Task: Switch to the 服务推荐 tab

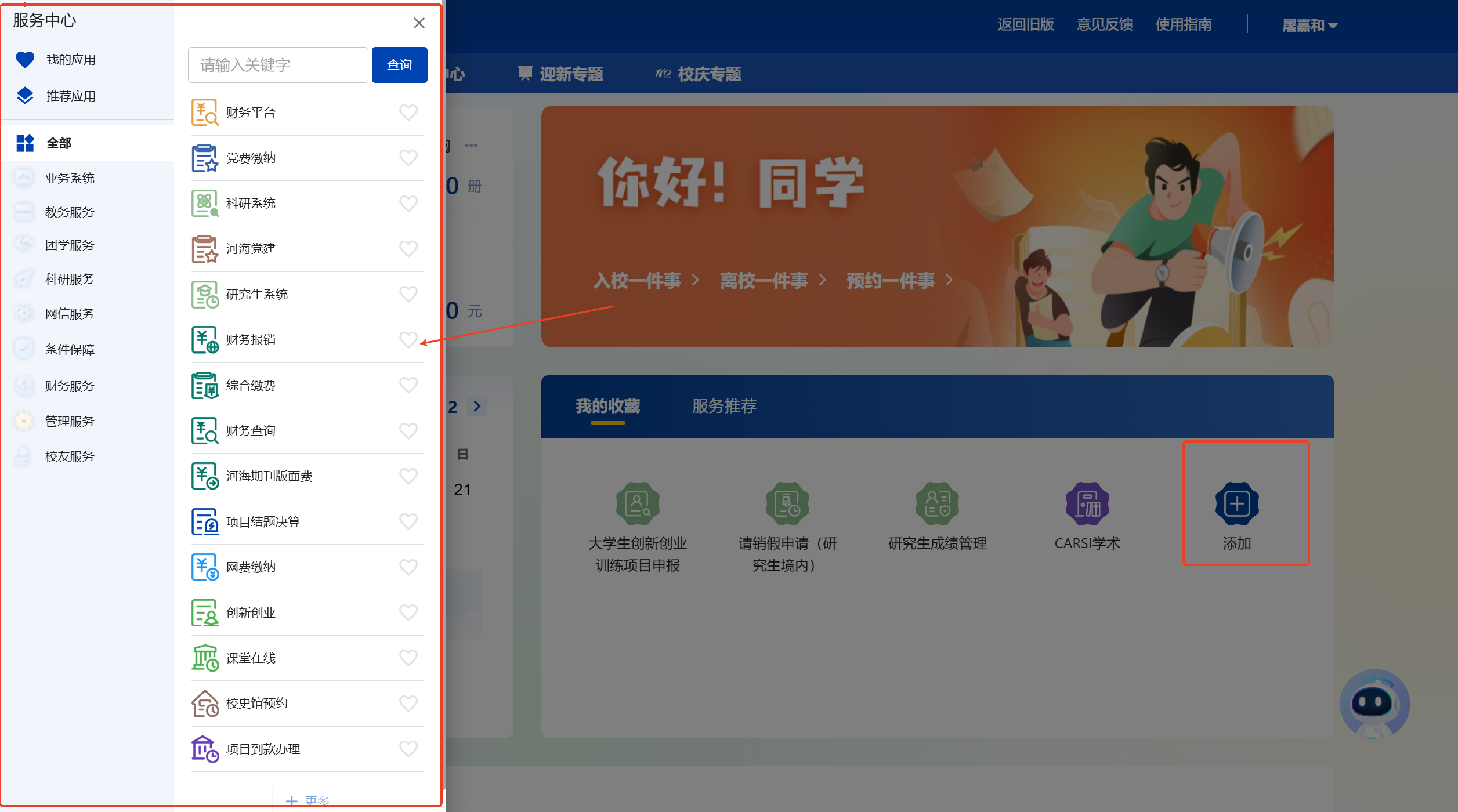Action: [x=724, y=406]
